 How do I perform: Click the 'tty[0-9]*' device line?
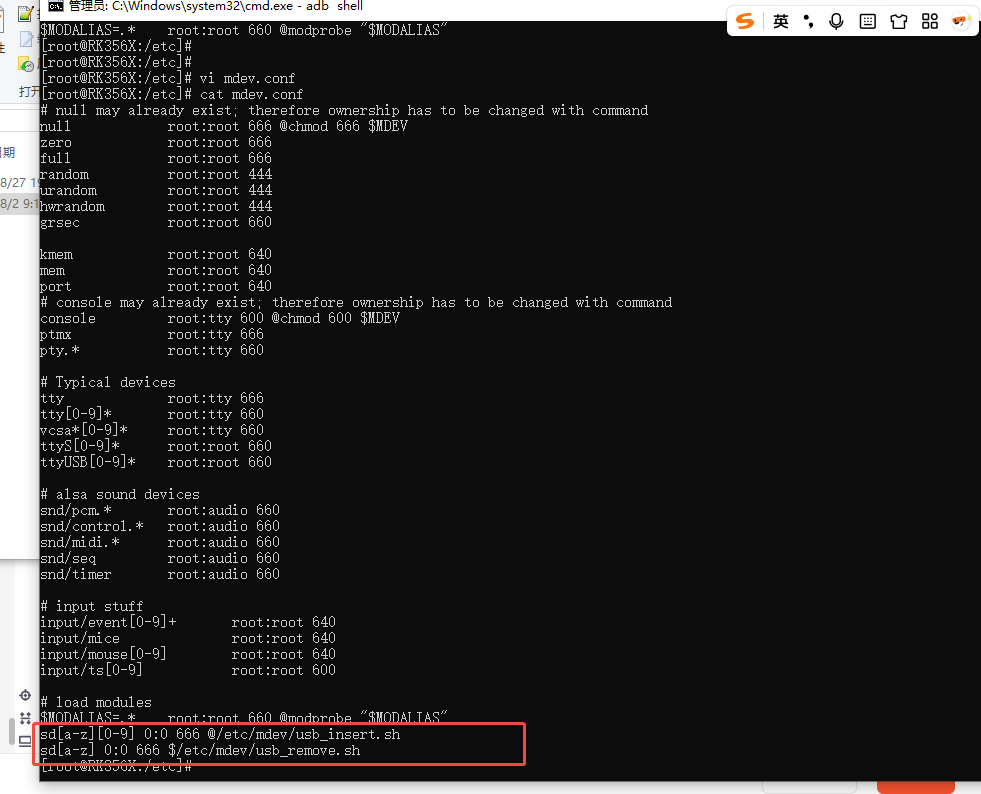click(152, 414)
